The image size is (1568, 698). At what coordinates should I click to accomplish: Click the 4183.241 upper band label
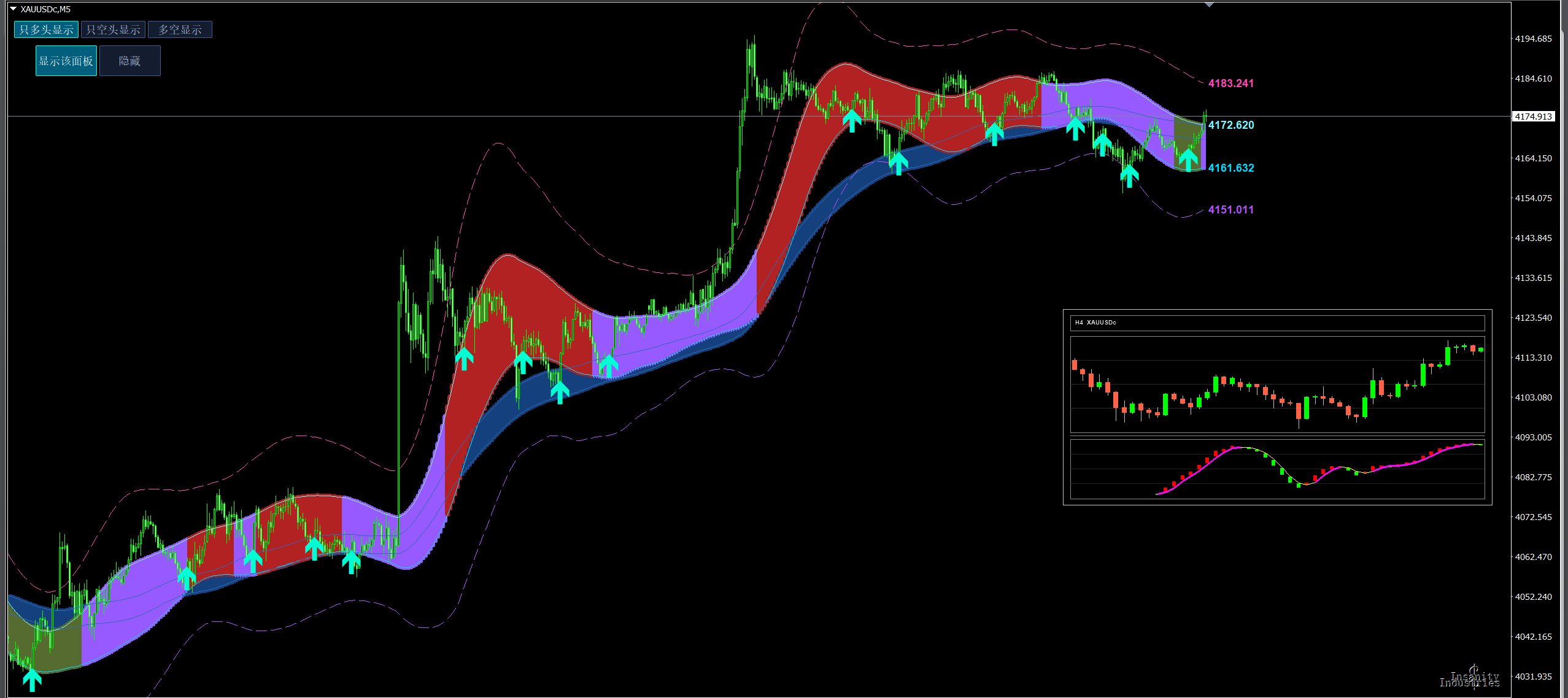point(1230,83)
